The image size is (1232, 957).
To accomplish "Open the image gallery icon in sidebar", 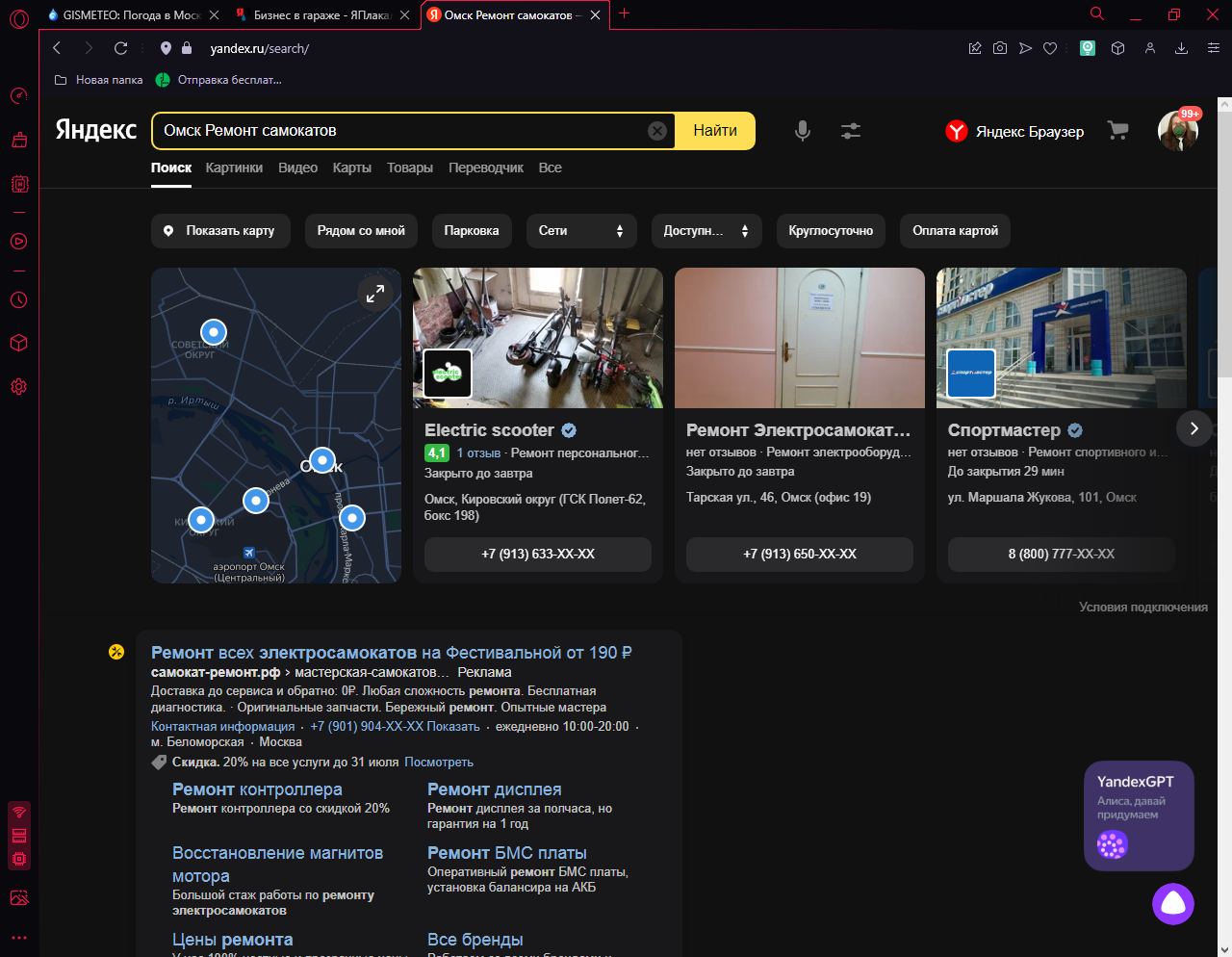I will (19, 897).
